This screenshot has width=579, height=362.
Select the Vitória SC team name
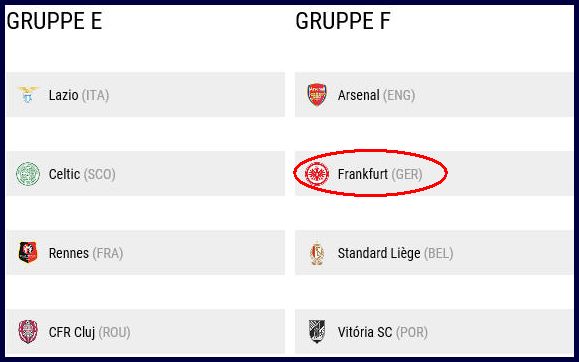click(365, 332)
